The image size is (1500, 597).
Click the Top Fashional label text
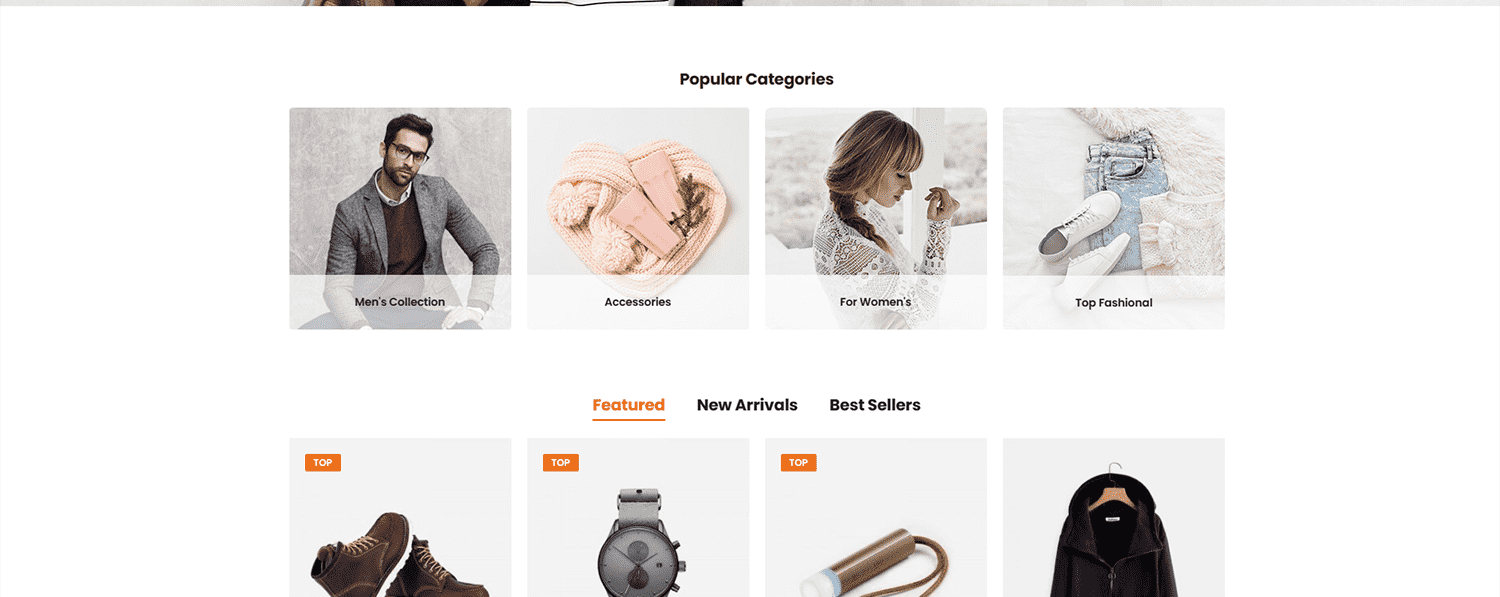click(x=1114, y=303)
